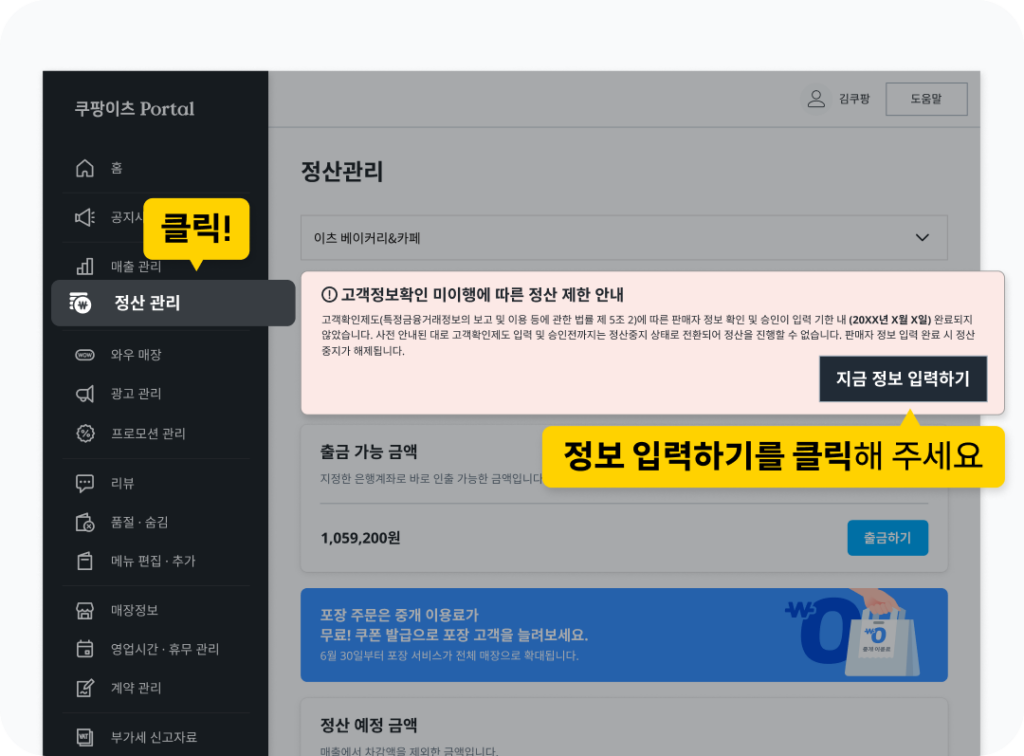This screenshot has height=756, width=1024.
Task: Click the store selector chevron arrow
Action: point(922,238)
